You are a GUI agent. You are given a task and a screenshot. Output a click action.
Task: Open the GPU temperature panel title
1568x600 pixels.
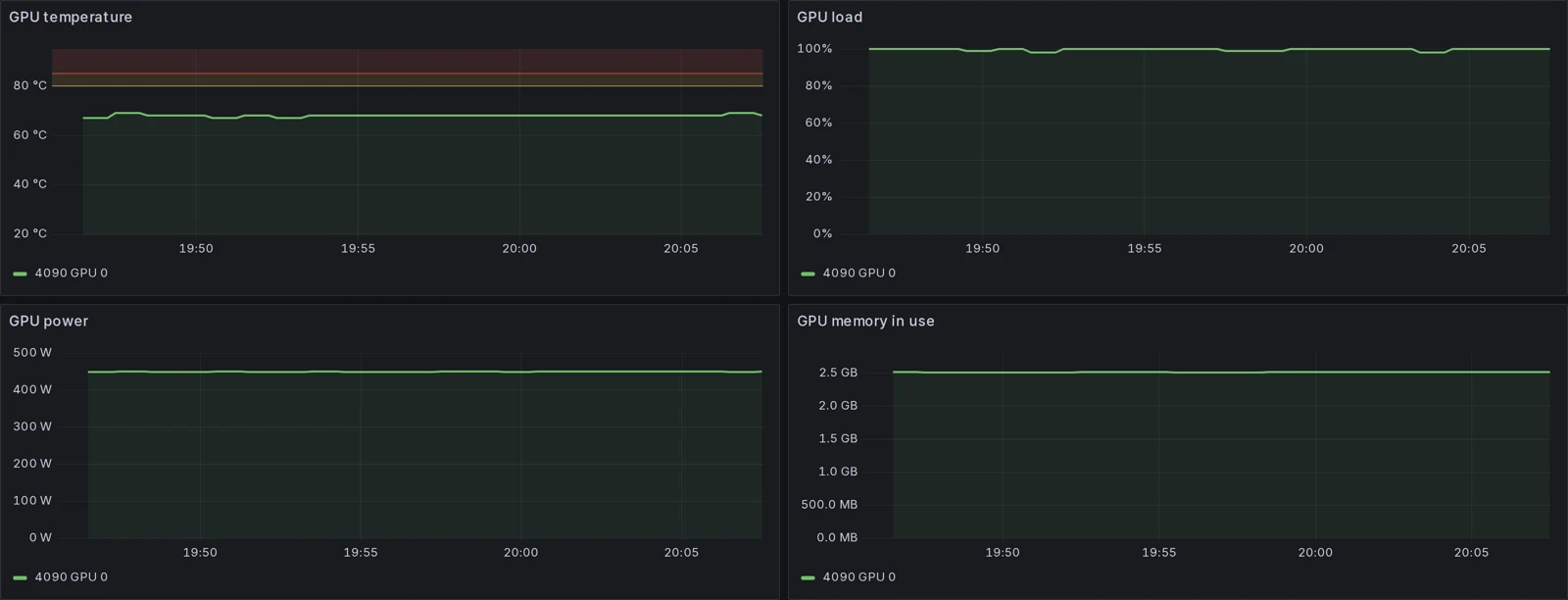coord(71,17)
